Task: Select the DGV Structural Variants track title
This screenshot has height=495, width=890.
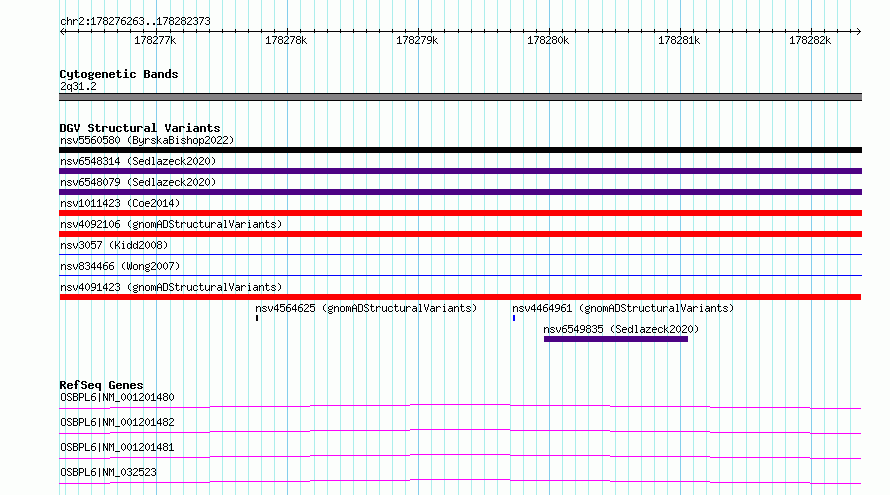Action: 140,128
